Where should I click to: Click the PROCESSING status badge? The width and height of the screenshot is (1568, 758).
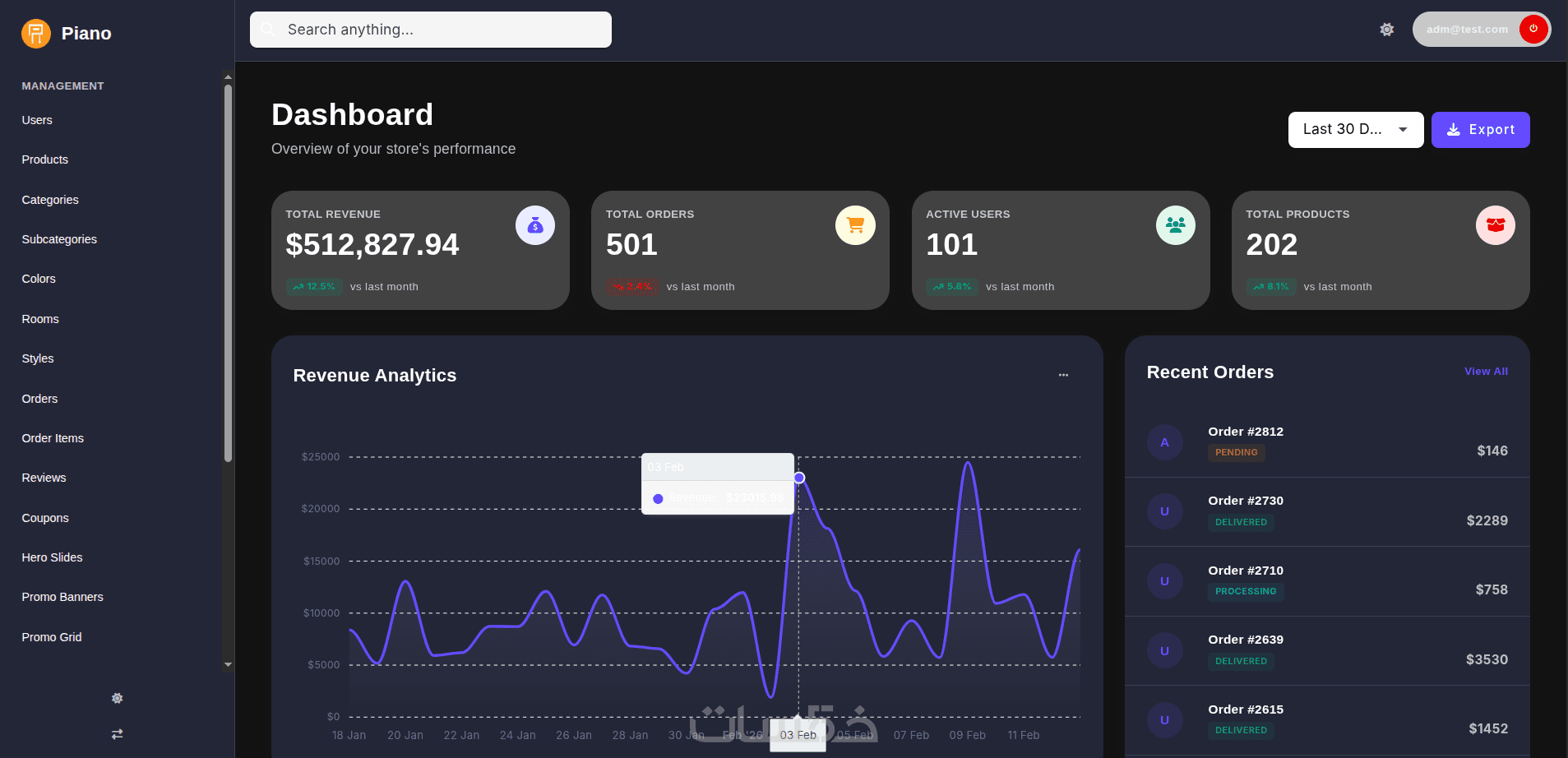tap(1246, 591)
